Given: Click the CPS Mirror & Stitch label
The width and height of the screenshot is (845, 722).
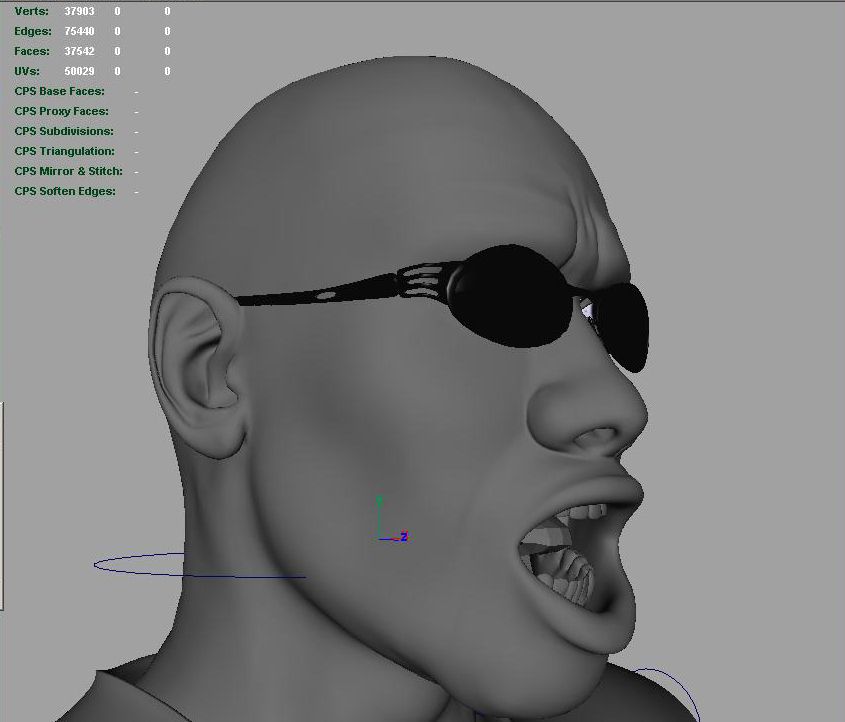Looking at the screenshot, I should tap(68, 171).
